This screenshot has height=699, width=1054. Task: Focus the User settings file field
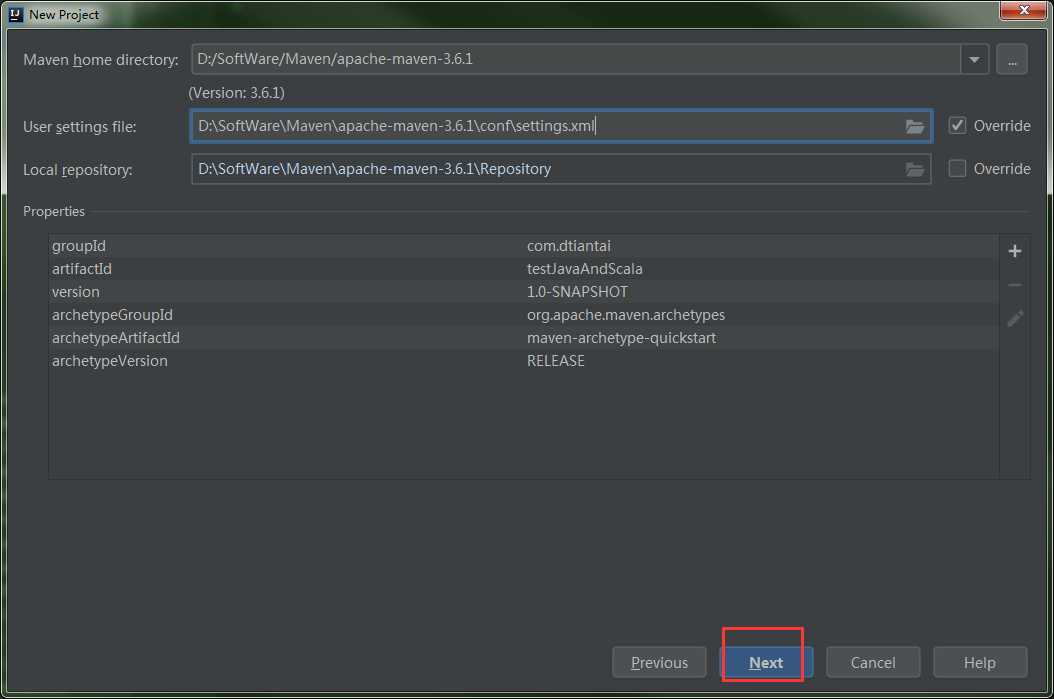[x=561, y=126]
